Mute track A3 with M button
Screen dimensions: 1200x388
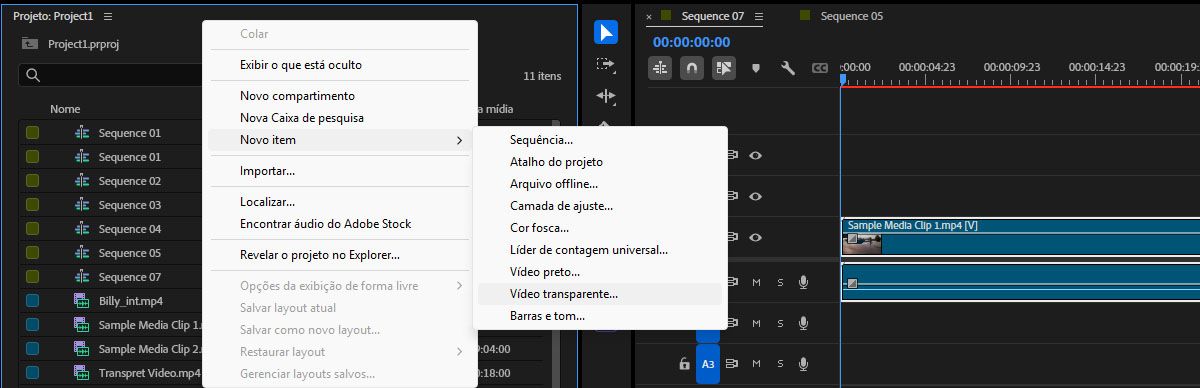click(x=756, y=364)
